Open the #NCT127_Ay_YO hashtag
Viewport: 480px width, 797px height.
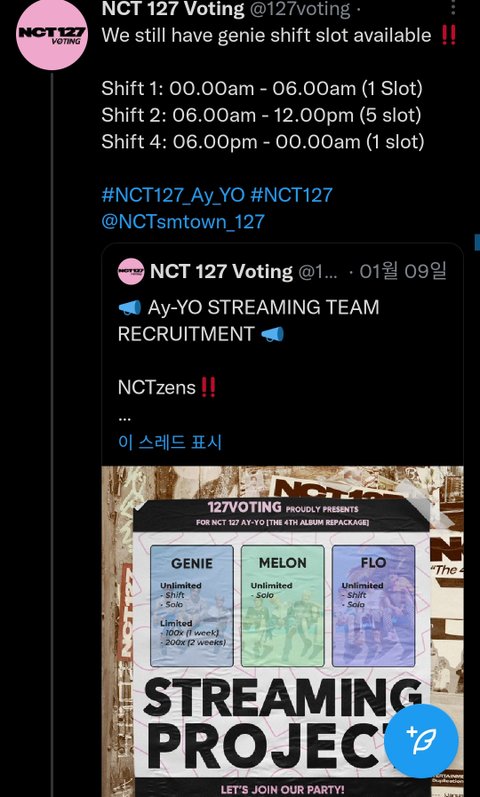click(x=173, y=195)
